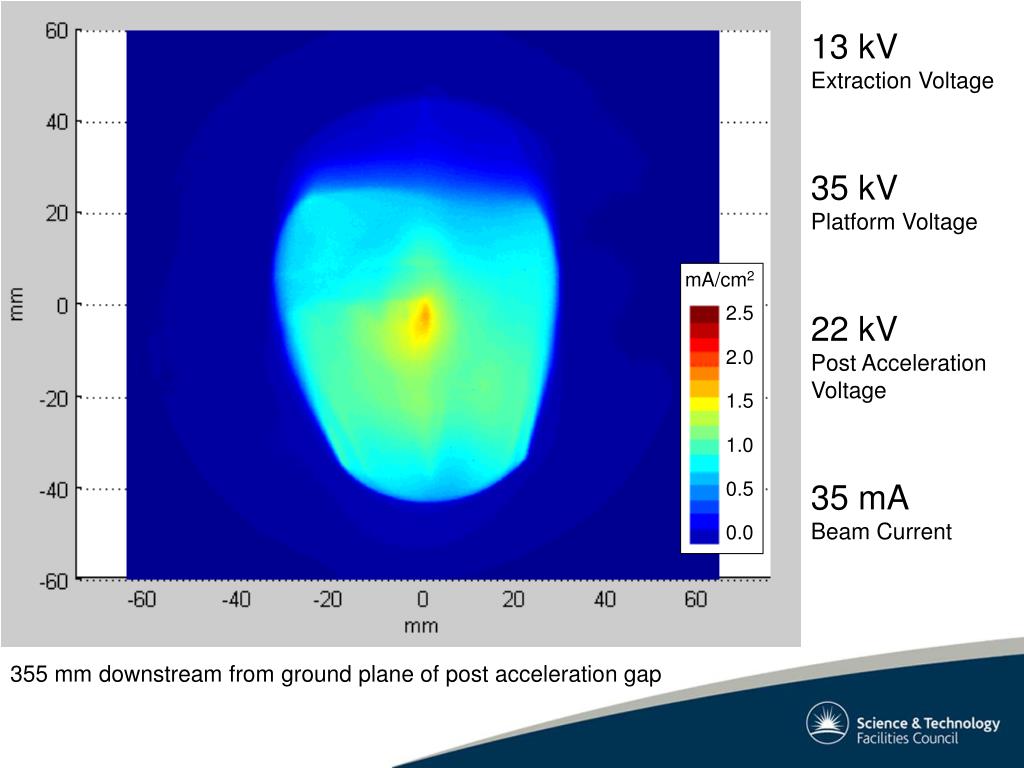1024x768 pixels.
Task: Click the y-axis tick label '20'
Action: [57, 214]
